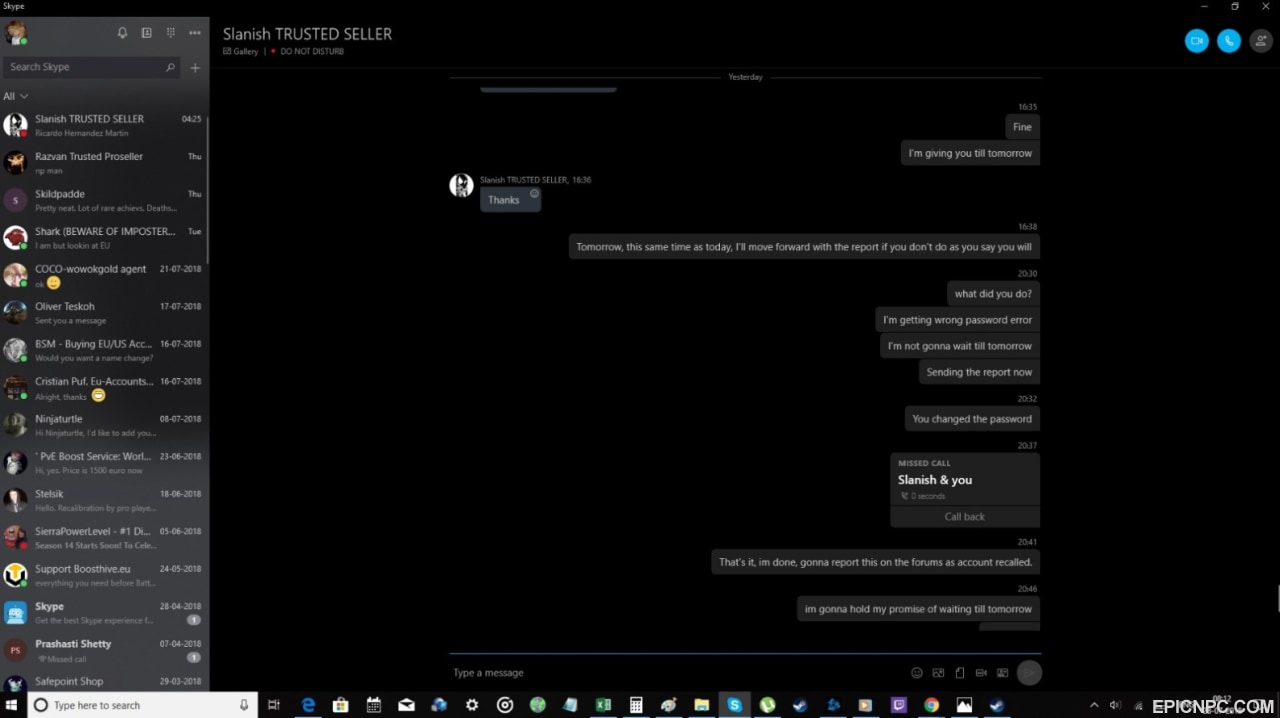Attach an image to the message
1280x718 pixels.
click(x=938, y=673)
